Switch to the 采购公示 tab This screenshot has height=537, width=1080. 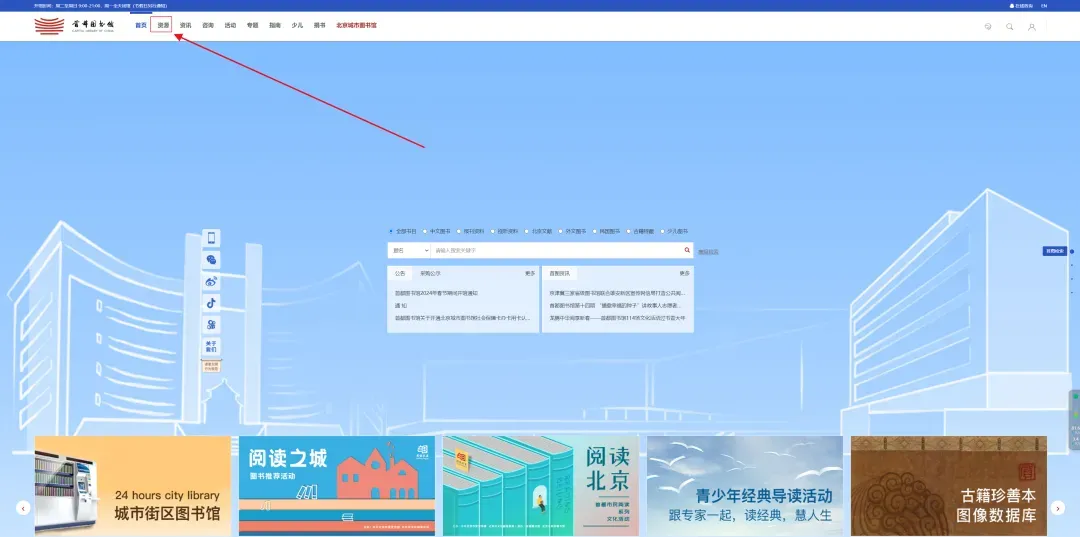[429, 273]
